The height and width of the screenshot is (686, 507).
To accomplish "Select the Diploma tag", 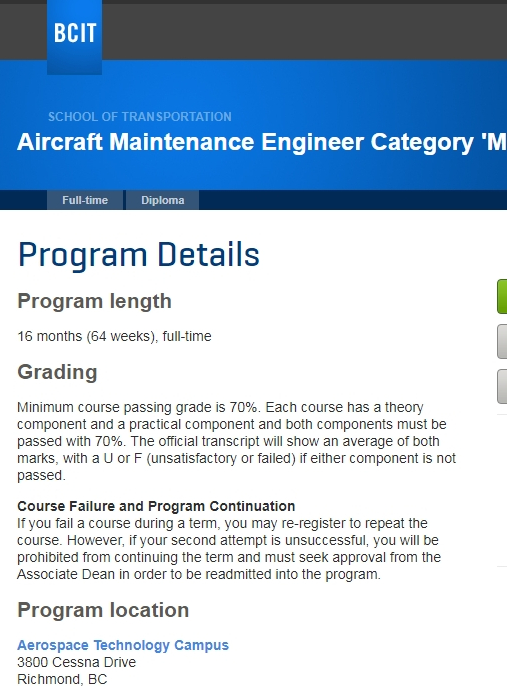I will tap(162, 200).
